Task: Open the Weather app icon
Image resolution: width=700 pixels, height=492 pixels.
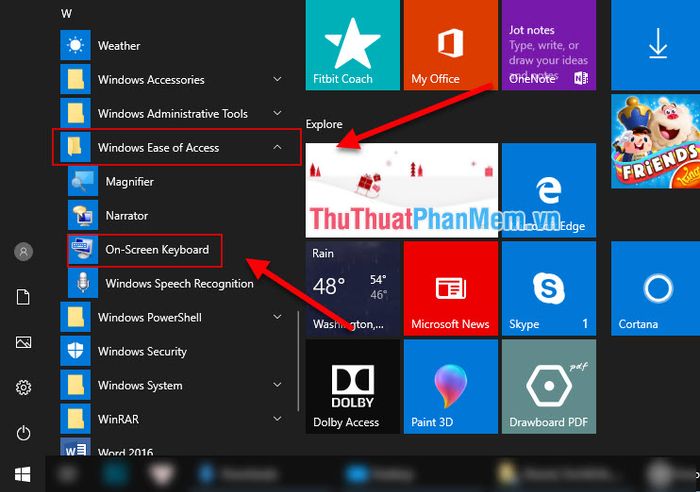Action: click(75, 45)
